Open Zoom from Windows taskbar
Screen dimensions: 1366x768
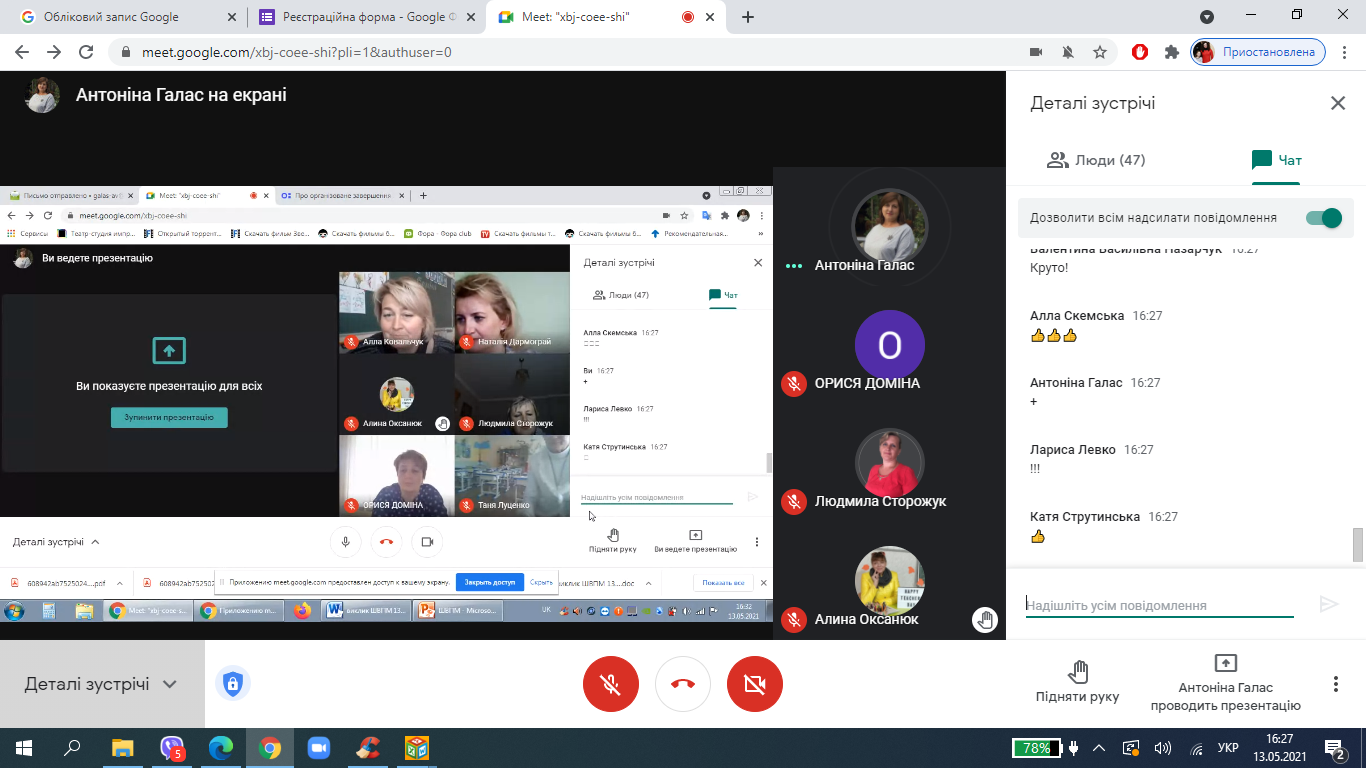319,748
